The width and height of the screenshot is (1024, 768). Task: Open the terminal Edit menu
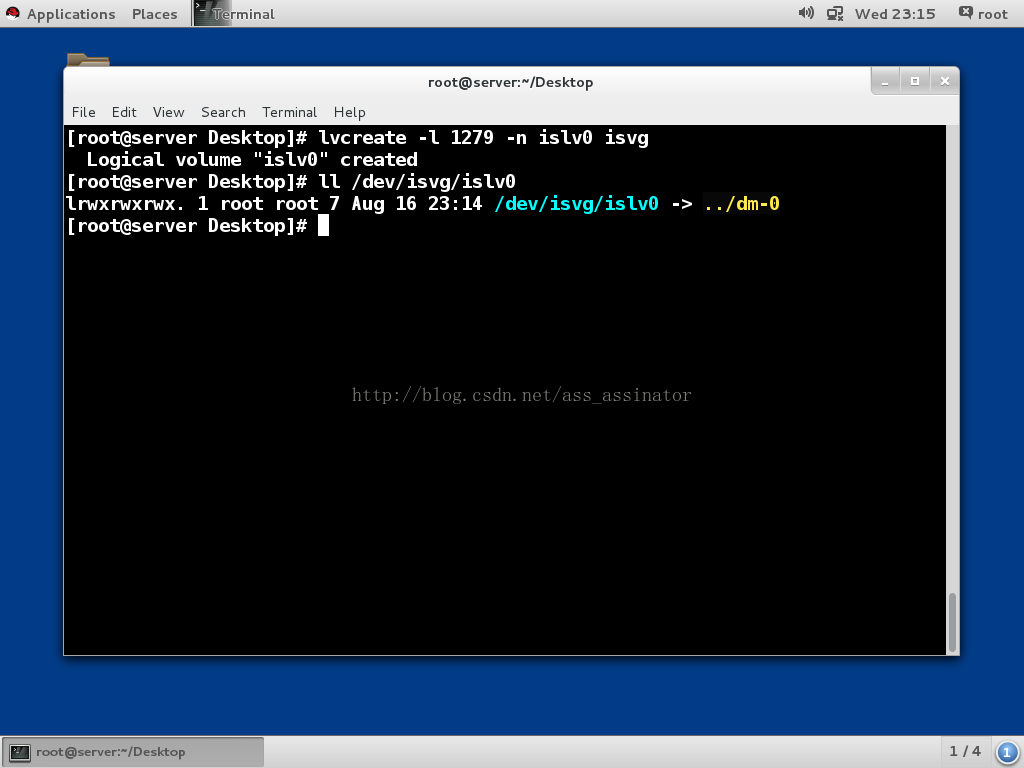[x=123, y=112]
